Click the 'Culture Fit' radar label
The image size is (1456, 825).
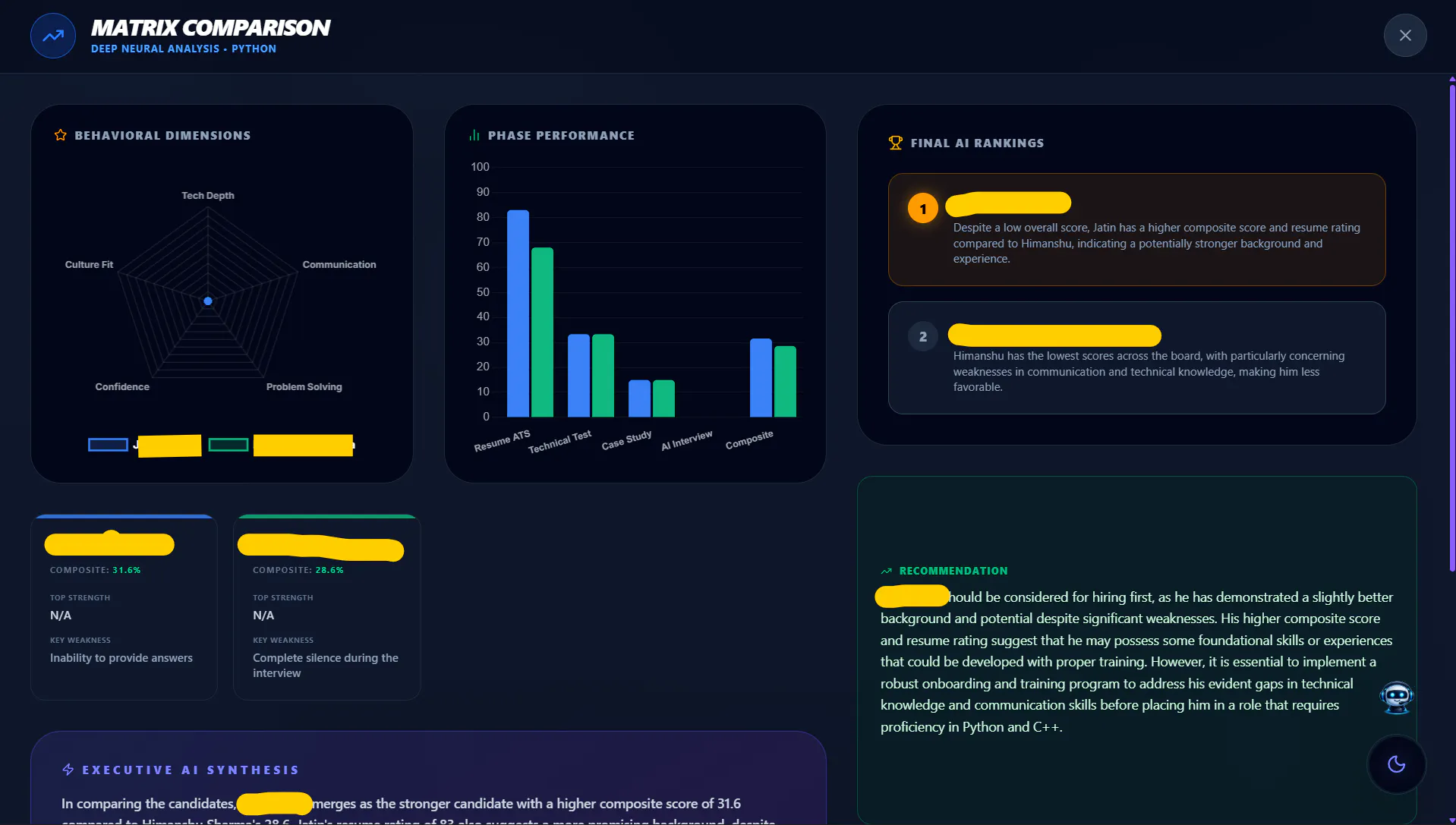[x=89, y=265]
